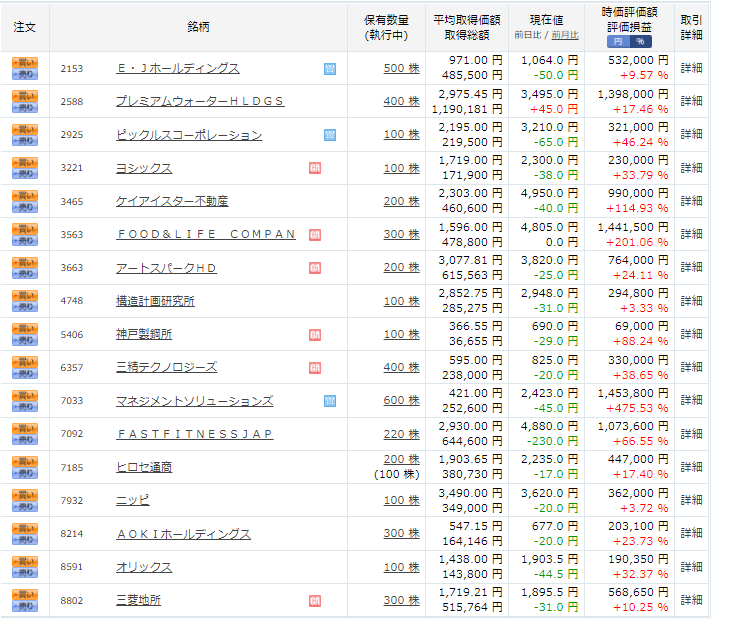Open 詳細 for 三菱地所 row
This screenshot has width=731, height=619.
691,599
